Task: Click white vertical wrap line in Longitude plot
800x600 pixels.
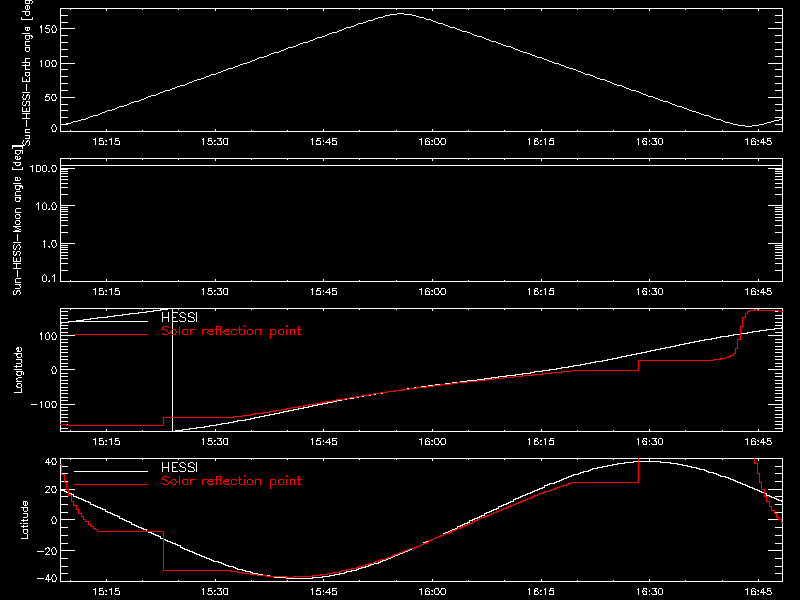Action: (x=172, y=370)
